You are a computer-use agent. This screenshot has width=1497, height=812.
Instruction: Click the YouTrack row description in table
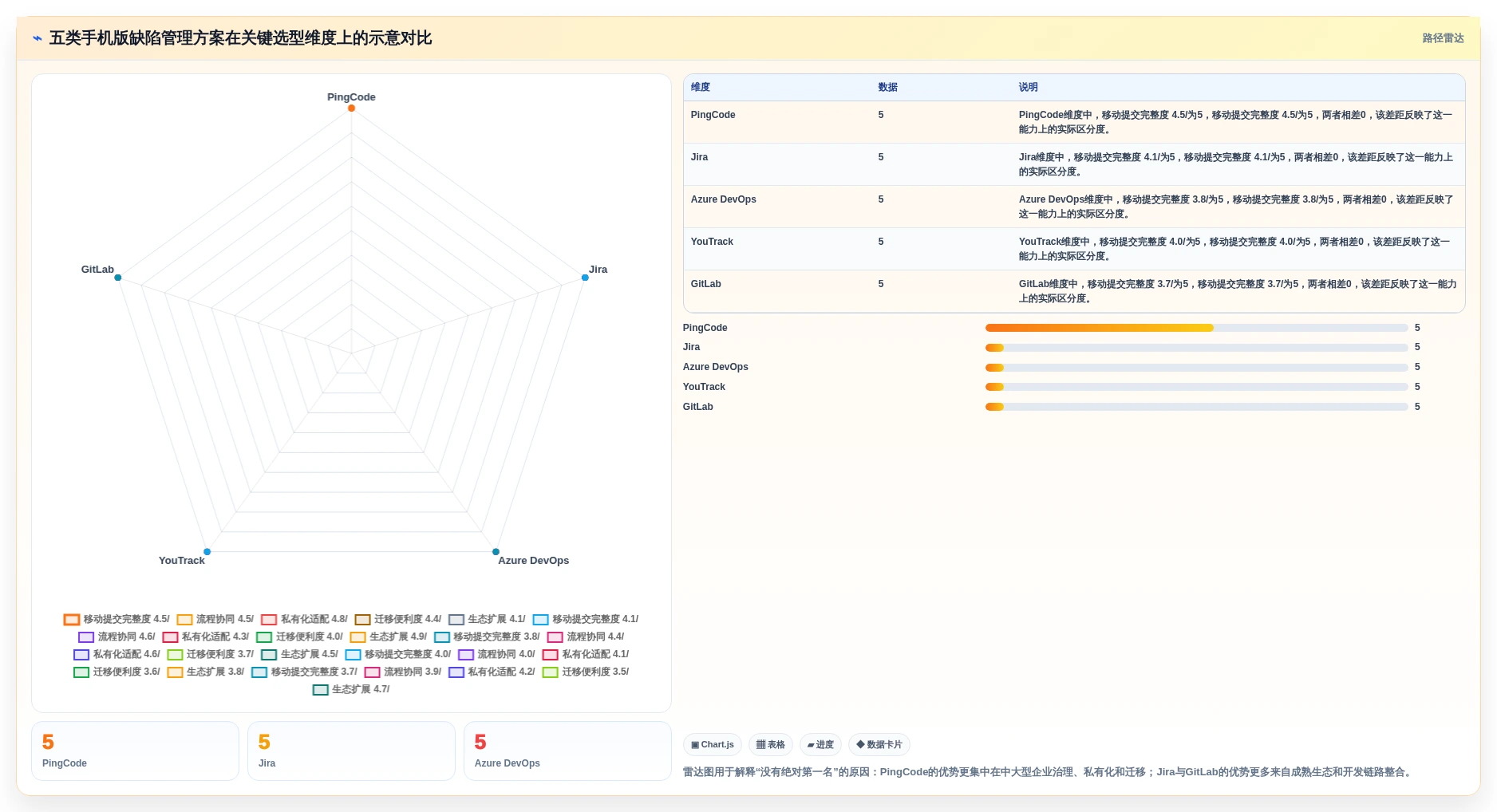pyautogui.click(x=1235, y=249)
